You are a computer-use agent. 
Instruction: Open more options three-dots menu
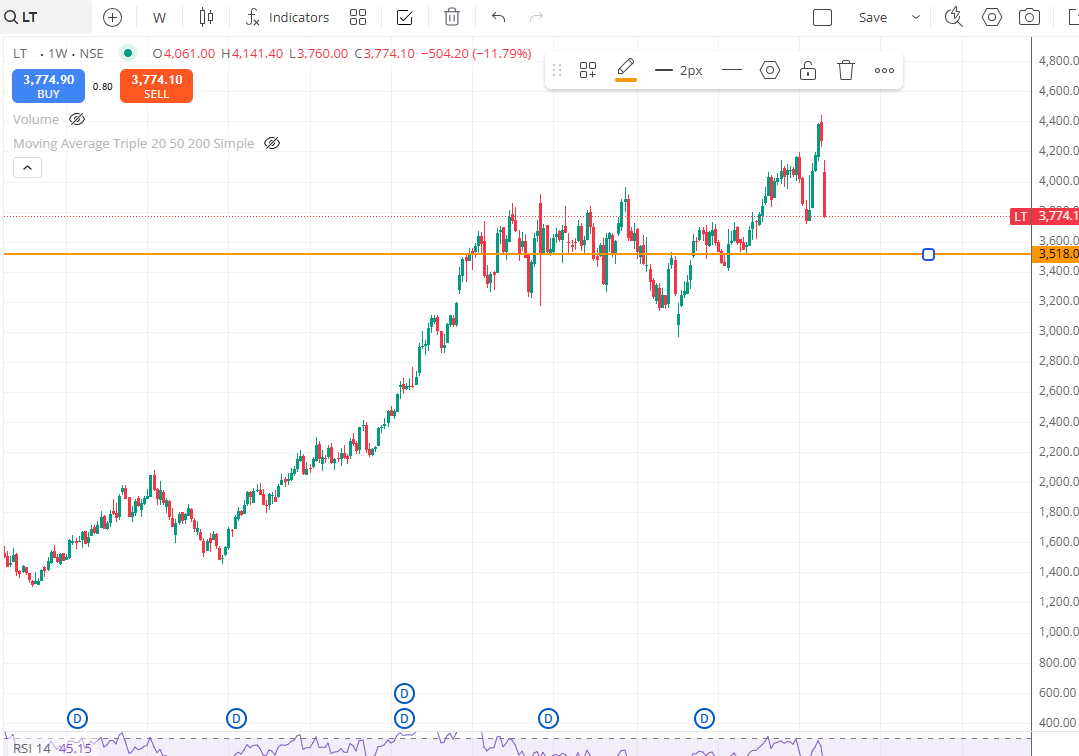[x=884, y=70]
